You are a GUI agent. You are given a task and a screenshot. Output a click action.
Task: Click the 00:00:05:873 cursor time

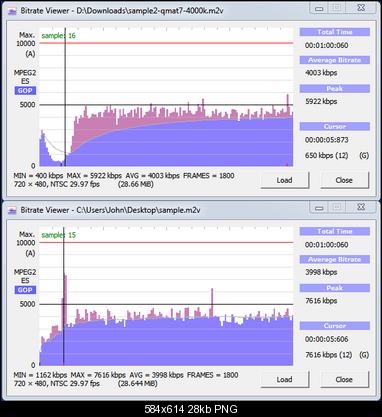(327, 140)
